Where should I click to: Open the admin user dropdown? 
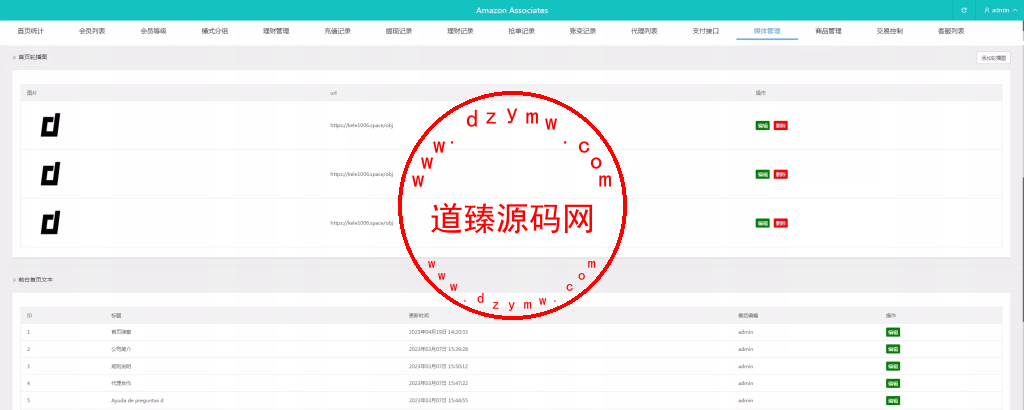[1000, 10]
